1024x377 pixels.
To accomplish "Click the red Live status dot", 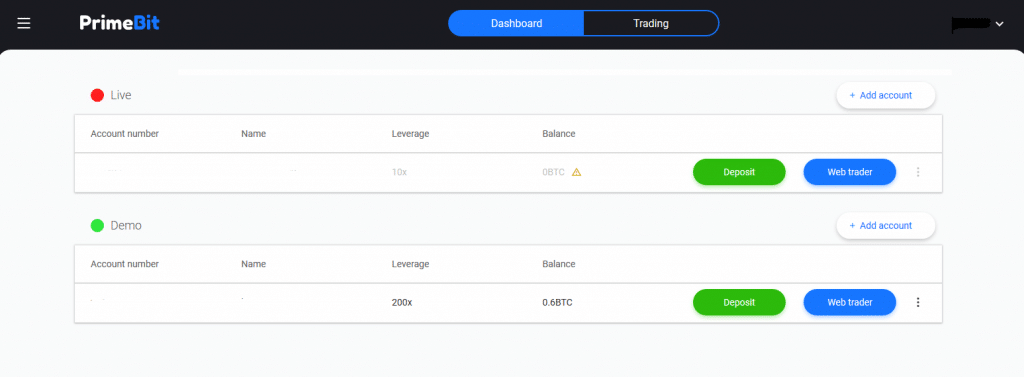I will pyautogui.click(x=97, y=95).
